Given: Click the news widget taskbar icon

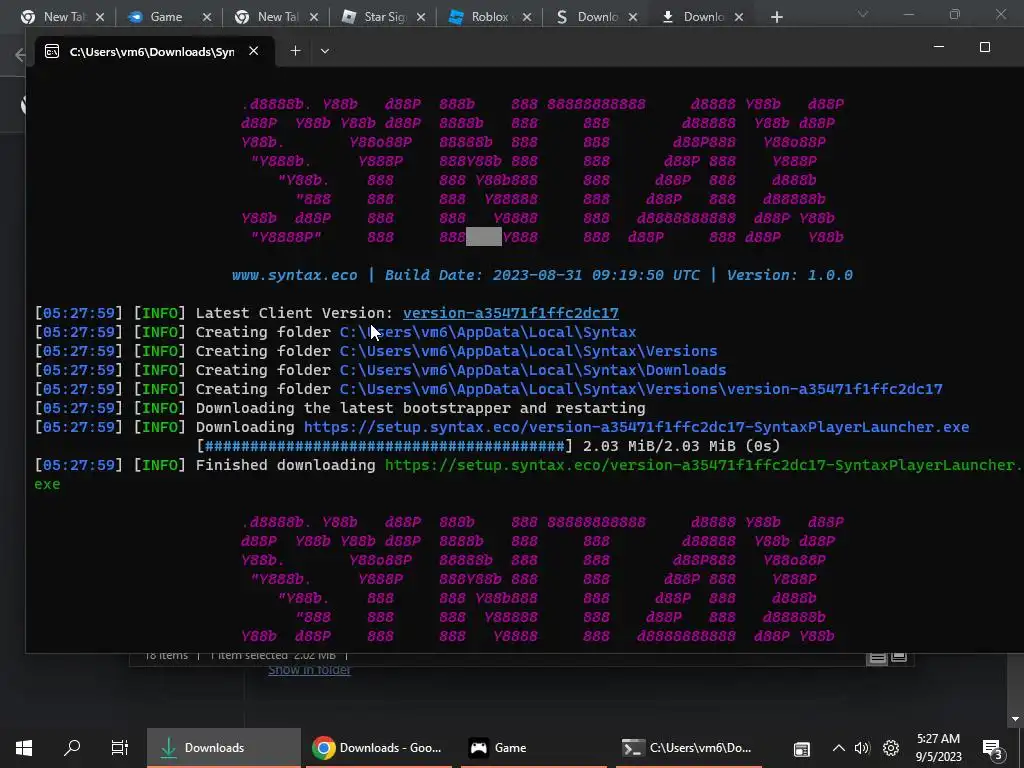Looking at the screenshot, I should coord(802,748).
